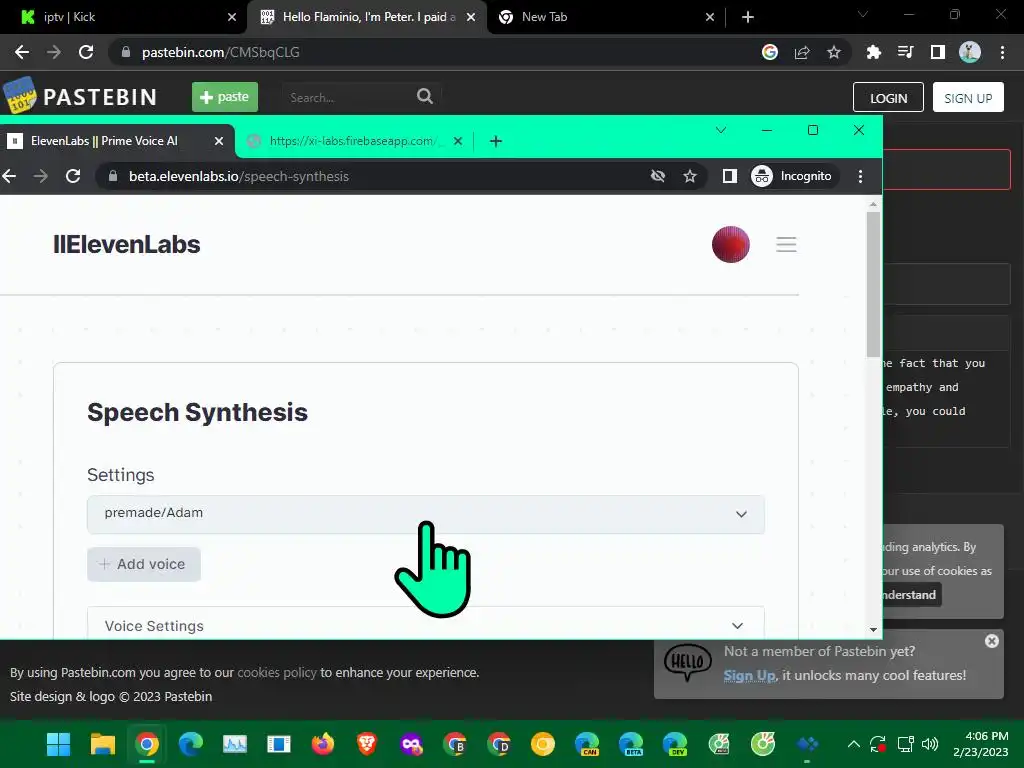The image size is (1024, 768).
Task: Click the green paste button
Action: [225, 97]
